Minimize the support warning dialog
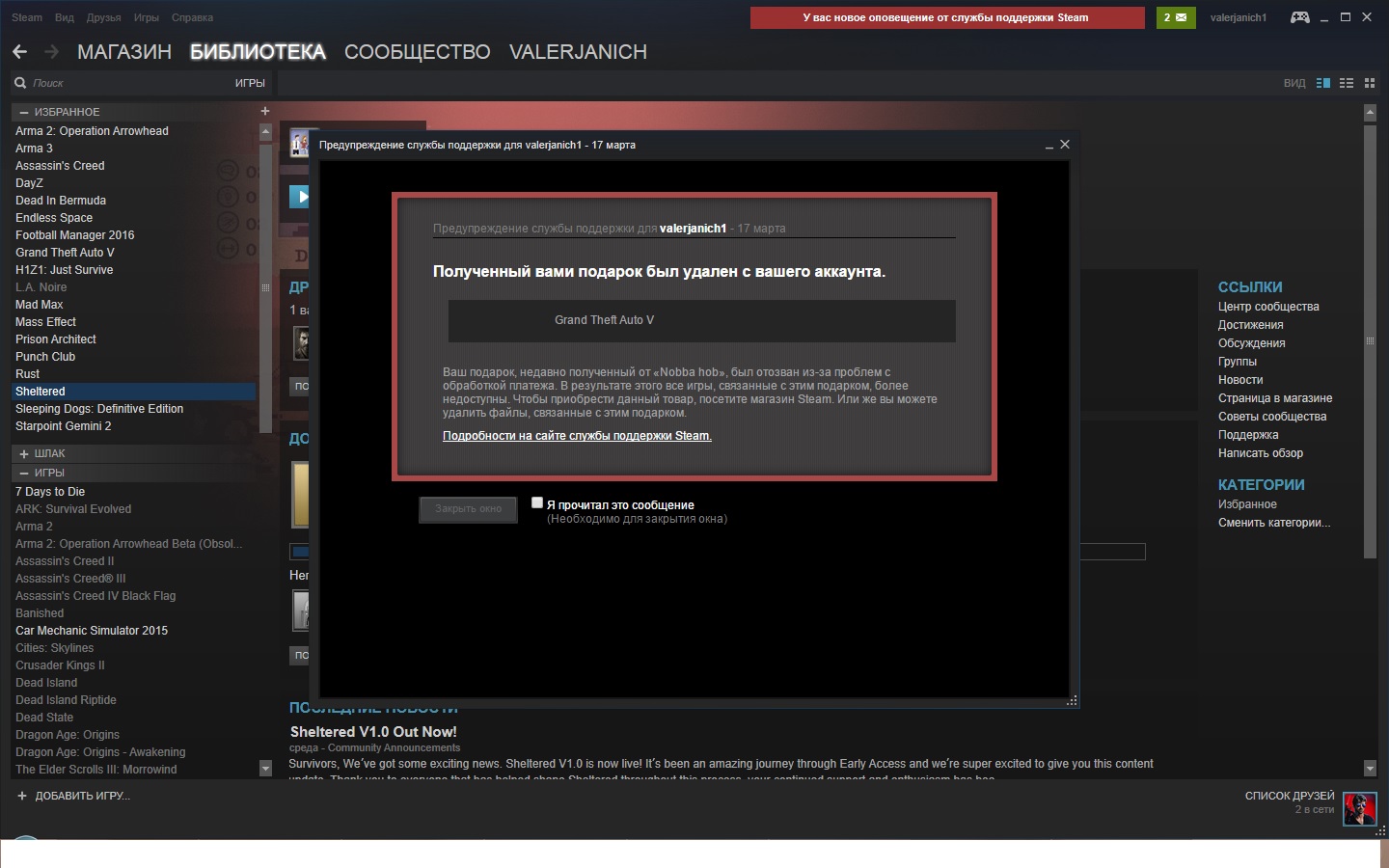1389x868 pixels. [x=1049, y=145]
